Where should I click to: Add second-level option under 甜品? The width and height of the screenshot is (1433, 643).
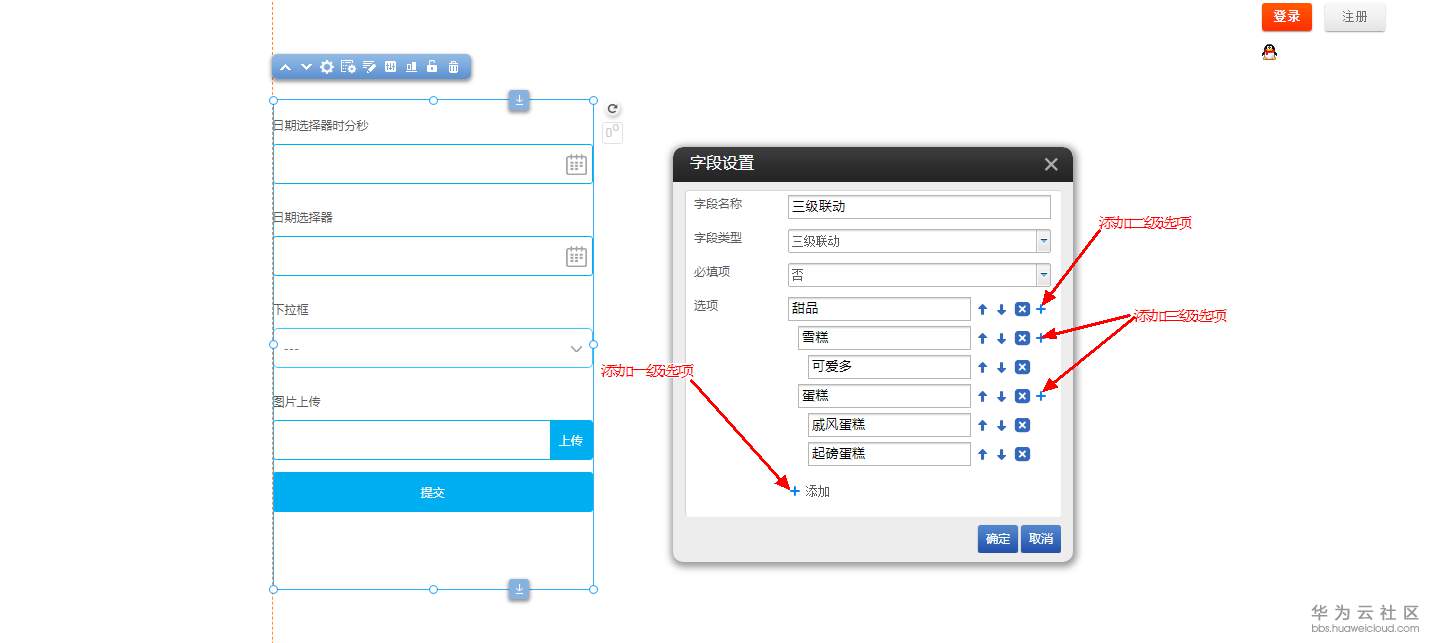point(1041,309)
